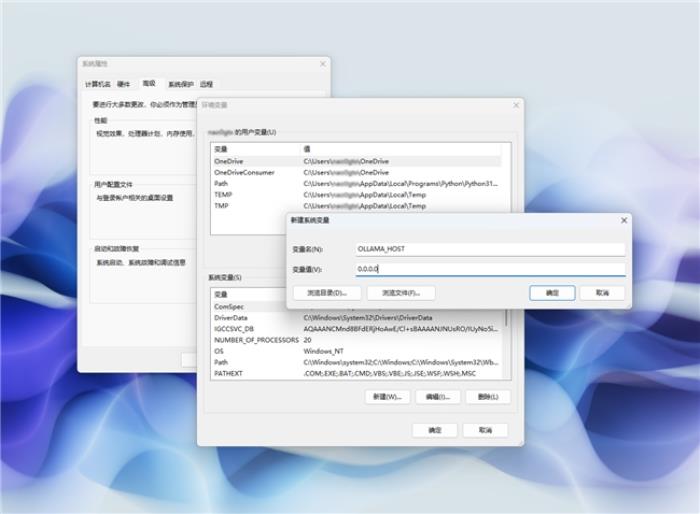
Task: Select the PATHEXT system variable row
Action: pos(357,373)
